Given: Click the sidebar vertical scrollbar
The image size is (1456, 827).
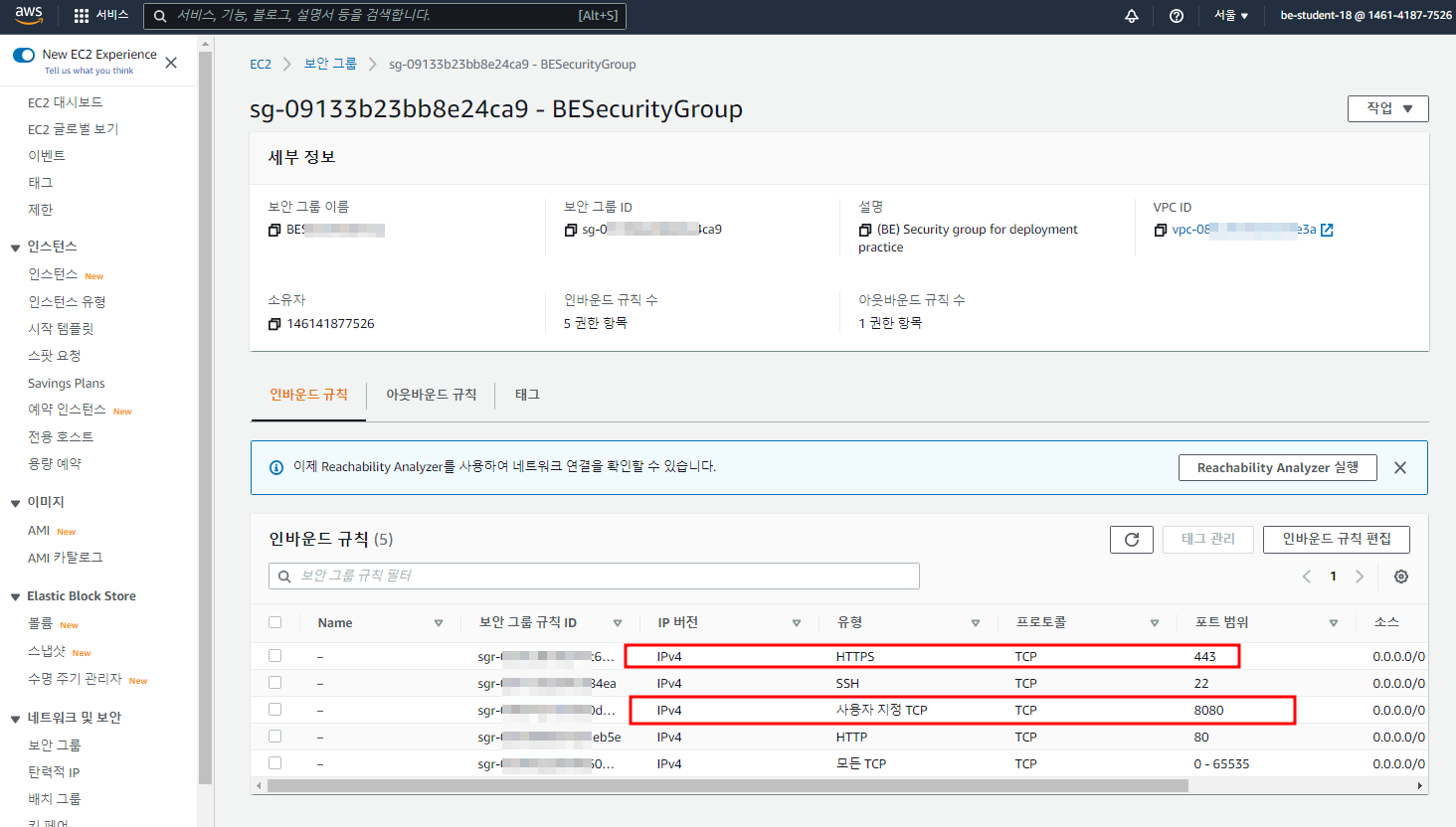Looking at the screenshot, I should [206, 417].
